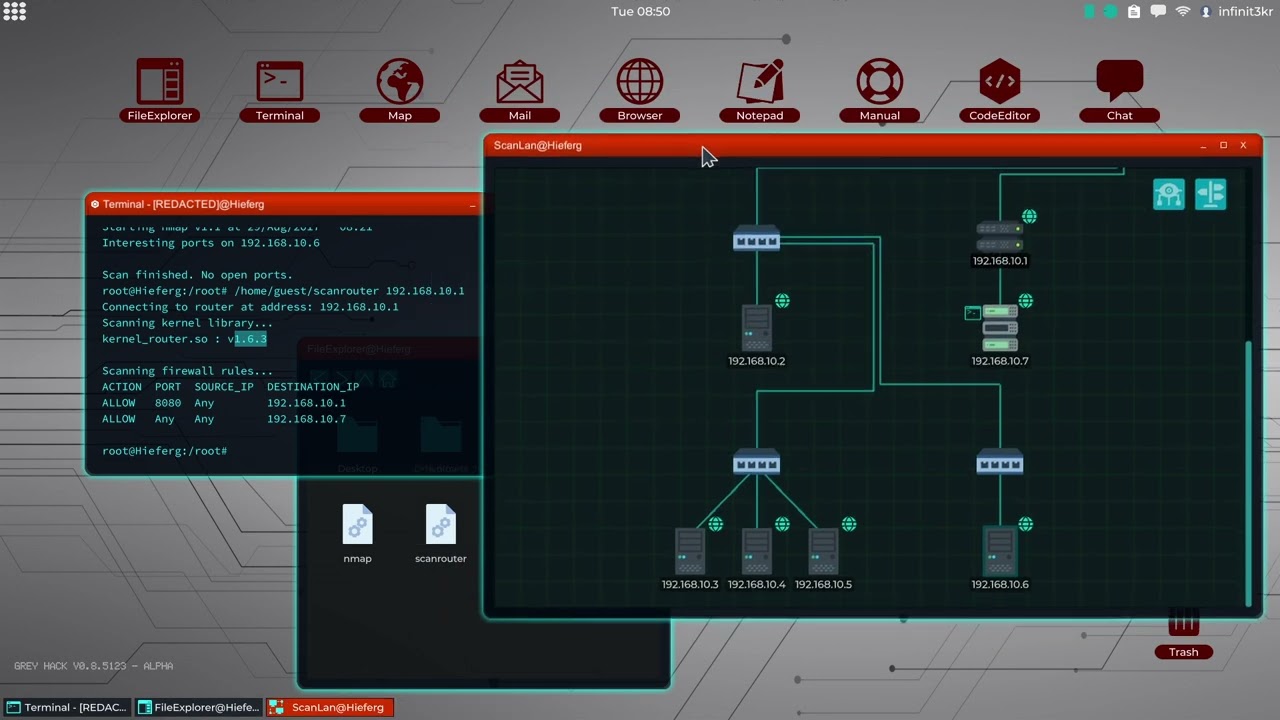Switch to ScanLan@Hieferg in the taskbar

(330, 707)
